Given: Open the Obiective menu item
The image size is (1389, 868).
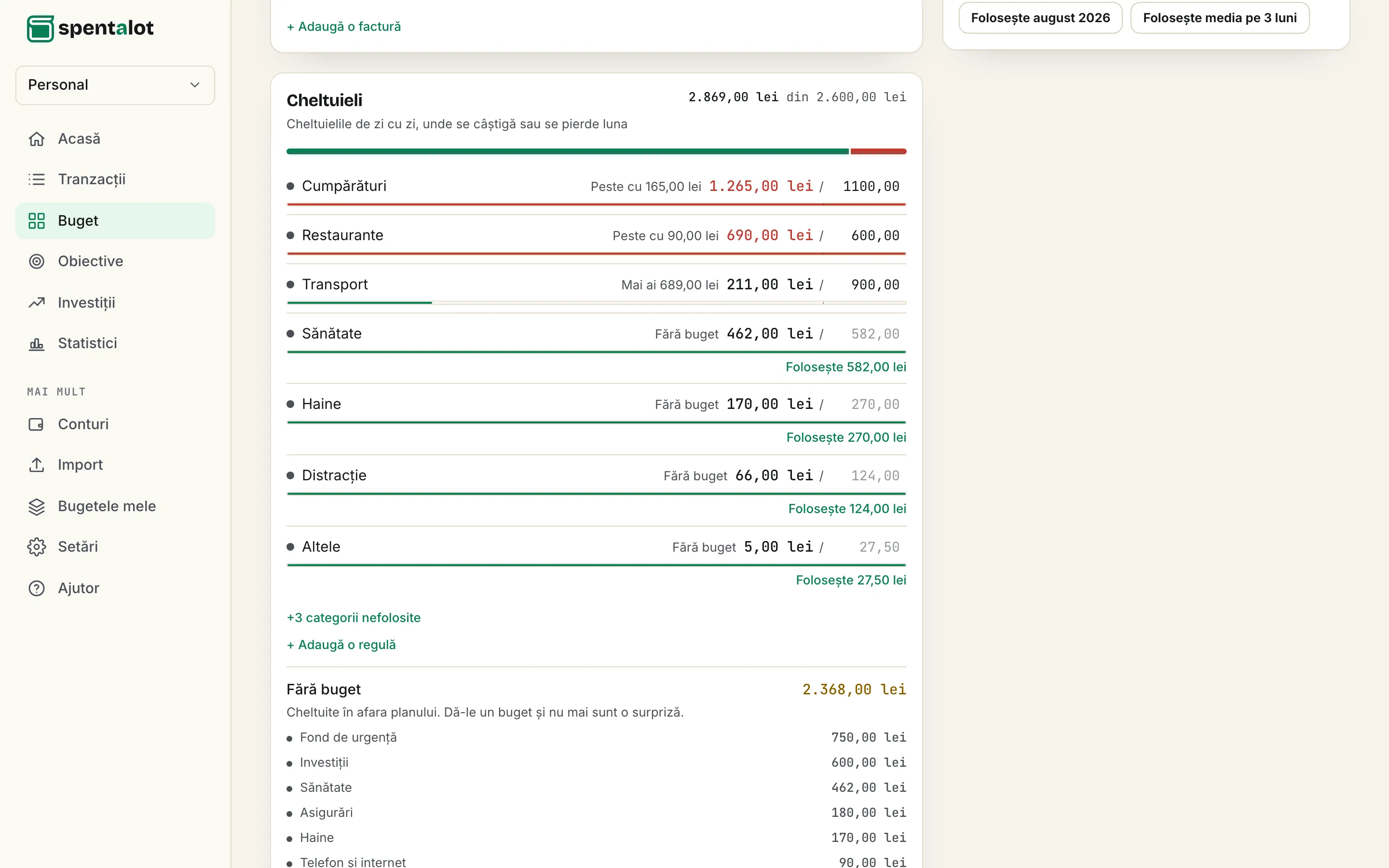Looking at the screenshot, I should [115, 261].
